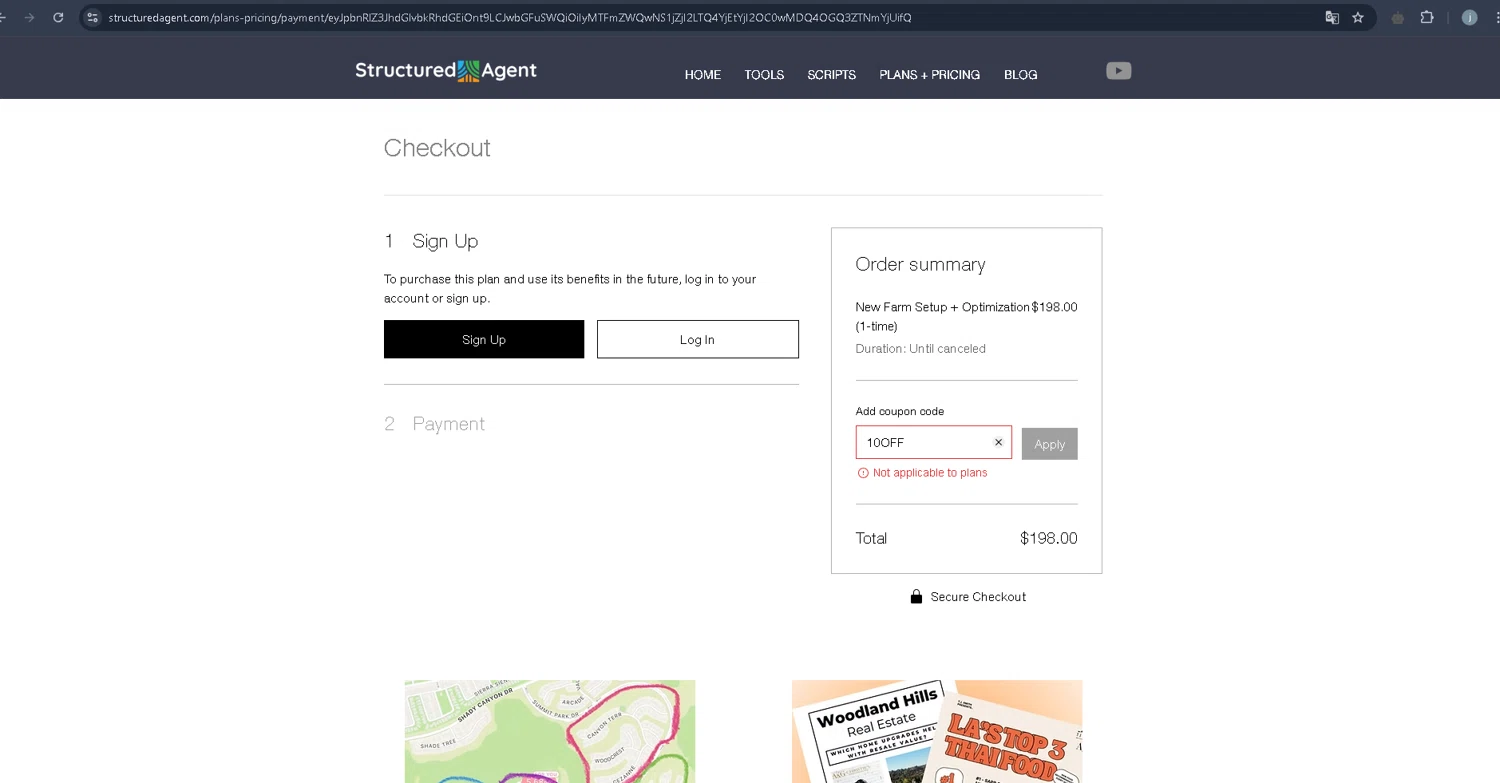1500x783 pixels.
Task: Reload the page with browser refresh icon
Action: click(x=58, y=17)
